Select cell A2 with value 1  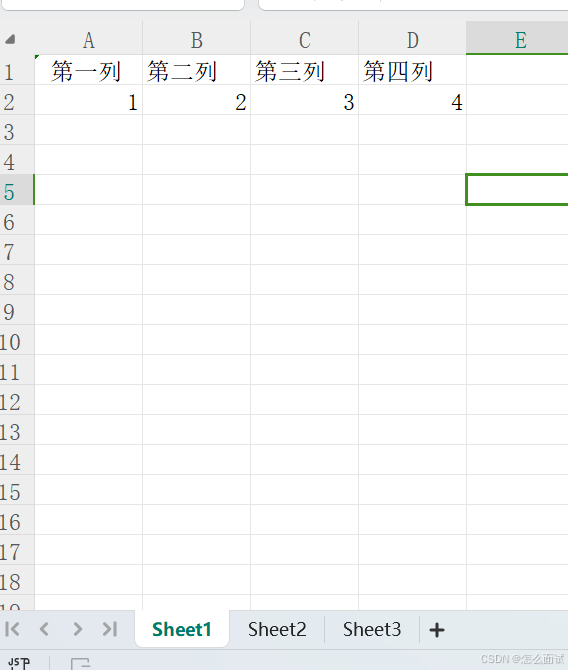coord(88,100)
